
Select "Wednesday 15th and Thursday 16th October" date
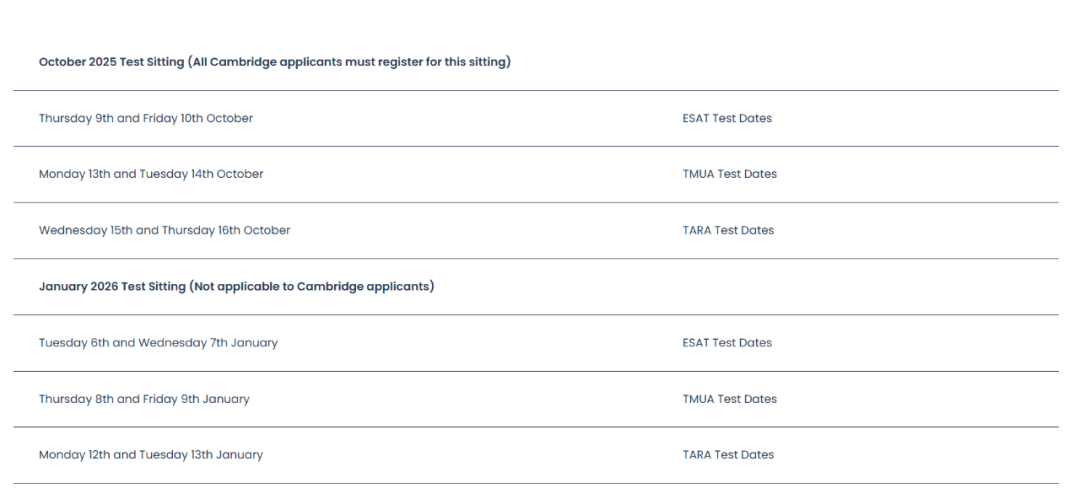pos(164,230)
